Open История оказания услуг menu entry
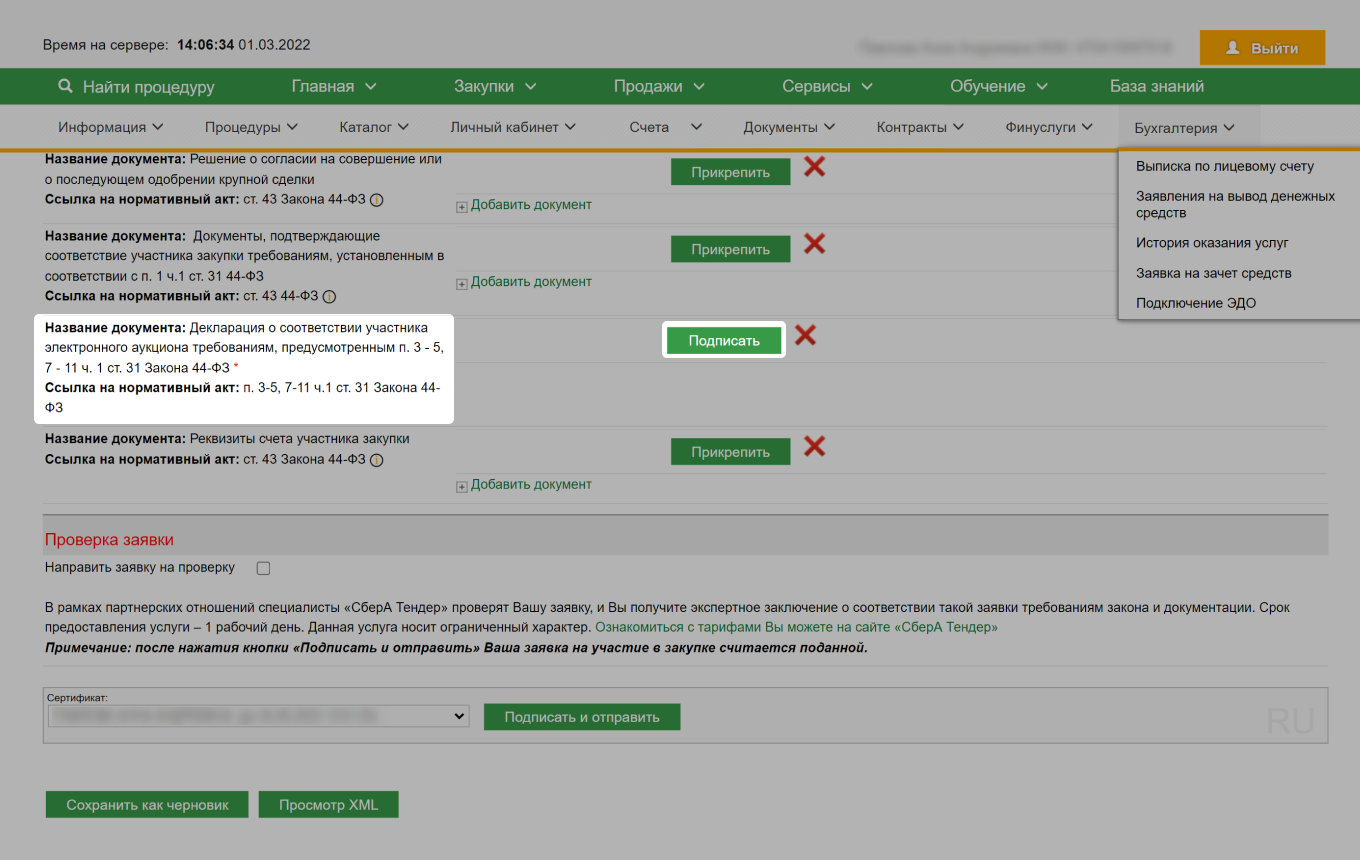The height and width of the screenshot is (860, 1360). click(x=1212, y=243)
